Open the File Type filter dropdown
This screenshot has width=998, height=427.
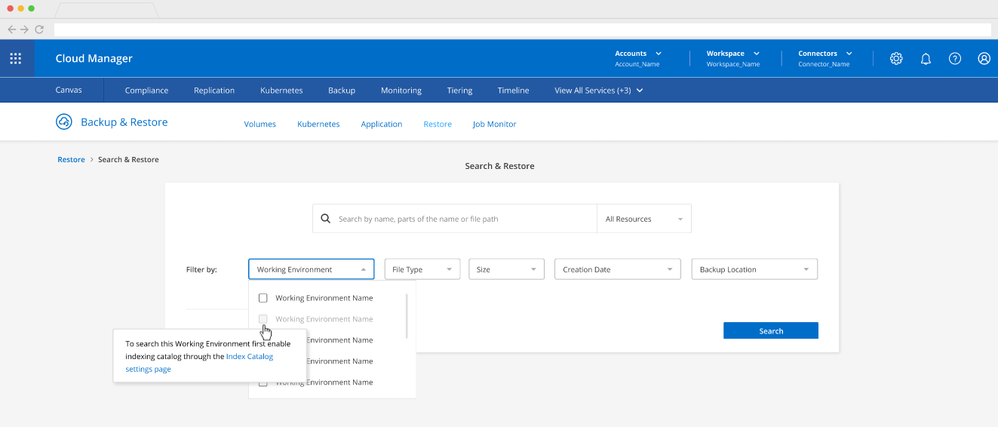click(422, 269)
